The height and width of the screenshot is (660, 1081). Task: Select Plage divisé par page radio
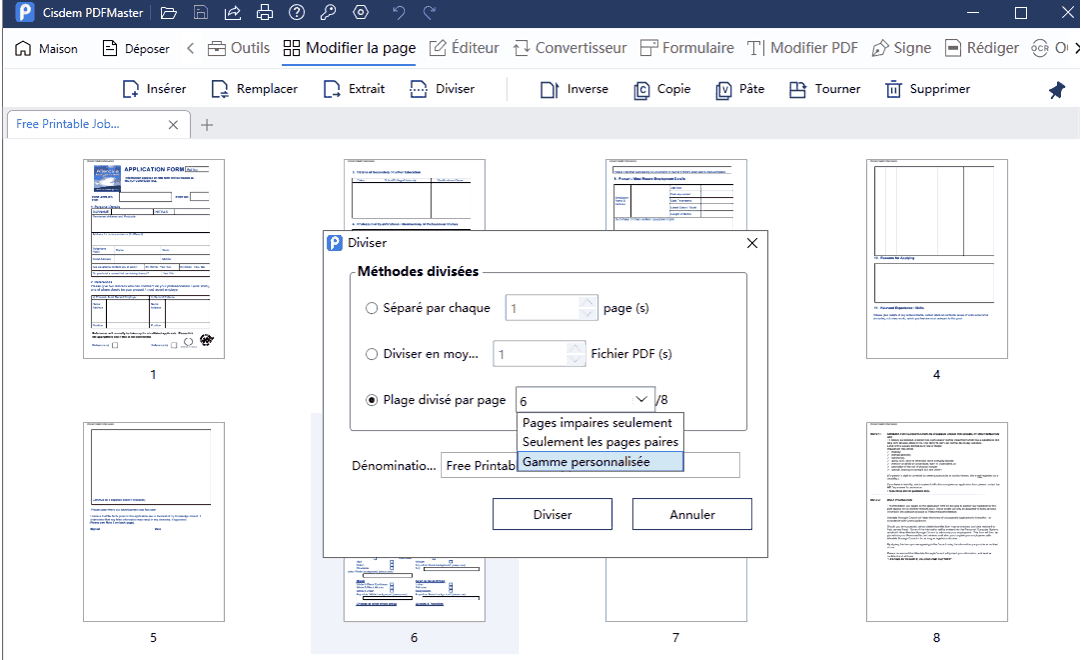[x=372, y=400]
